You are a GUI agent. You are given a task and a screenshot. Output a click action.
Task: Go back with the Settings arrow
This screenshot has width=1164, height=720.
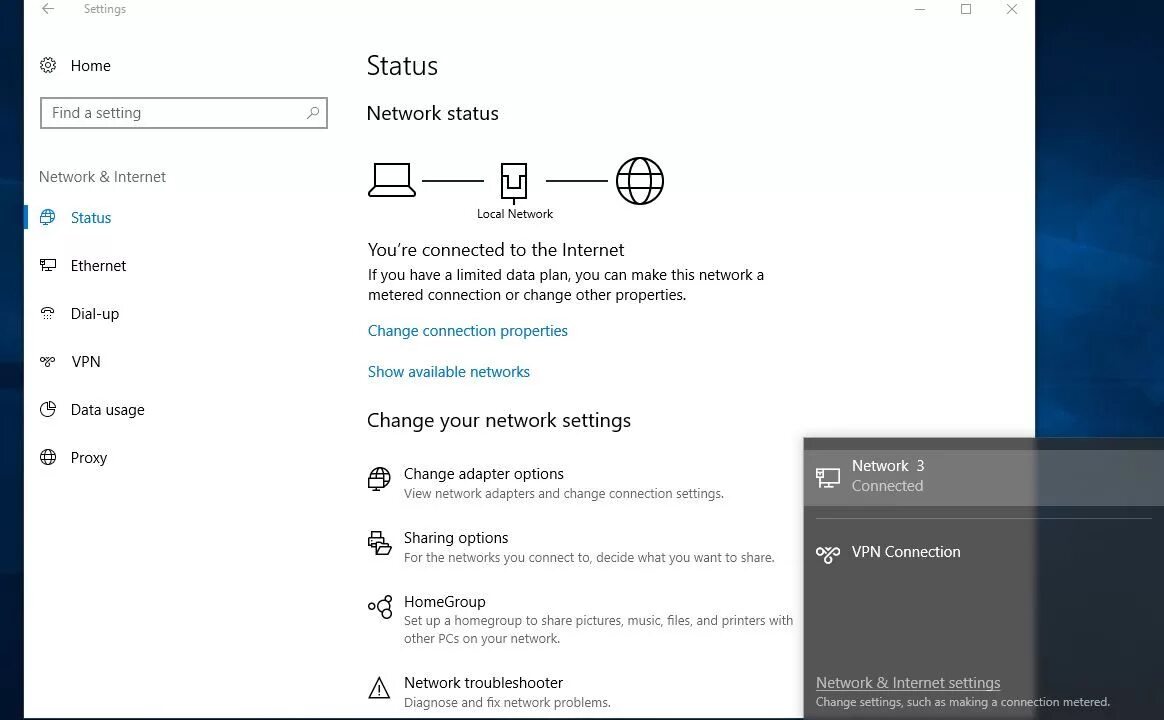[48, 9]
